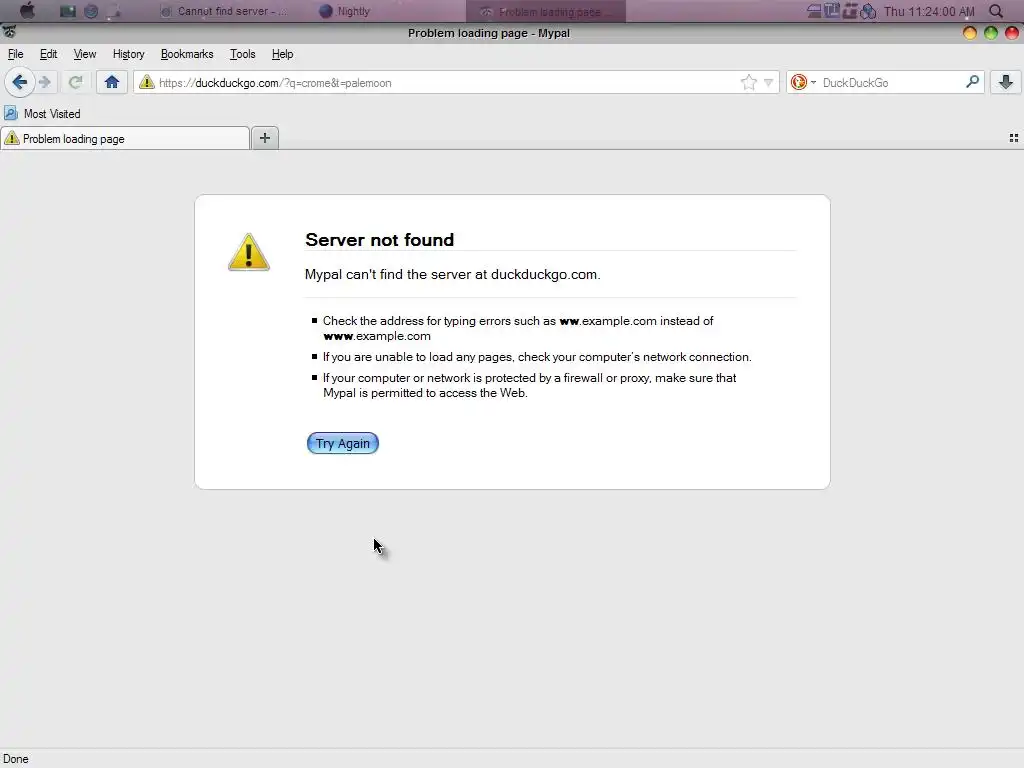This screenshot has width=1024, height=768.
Task: Bookmark this page with the star
Action: [748, 82]
